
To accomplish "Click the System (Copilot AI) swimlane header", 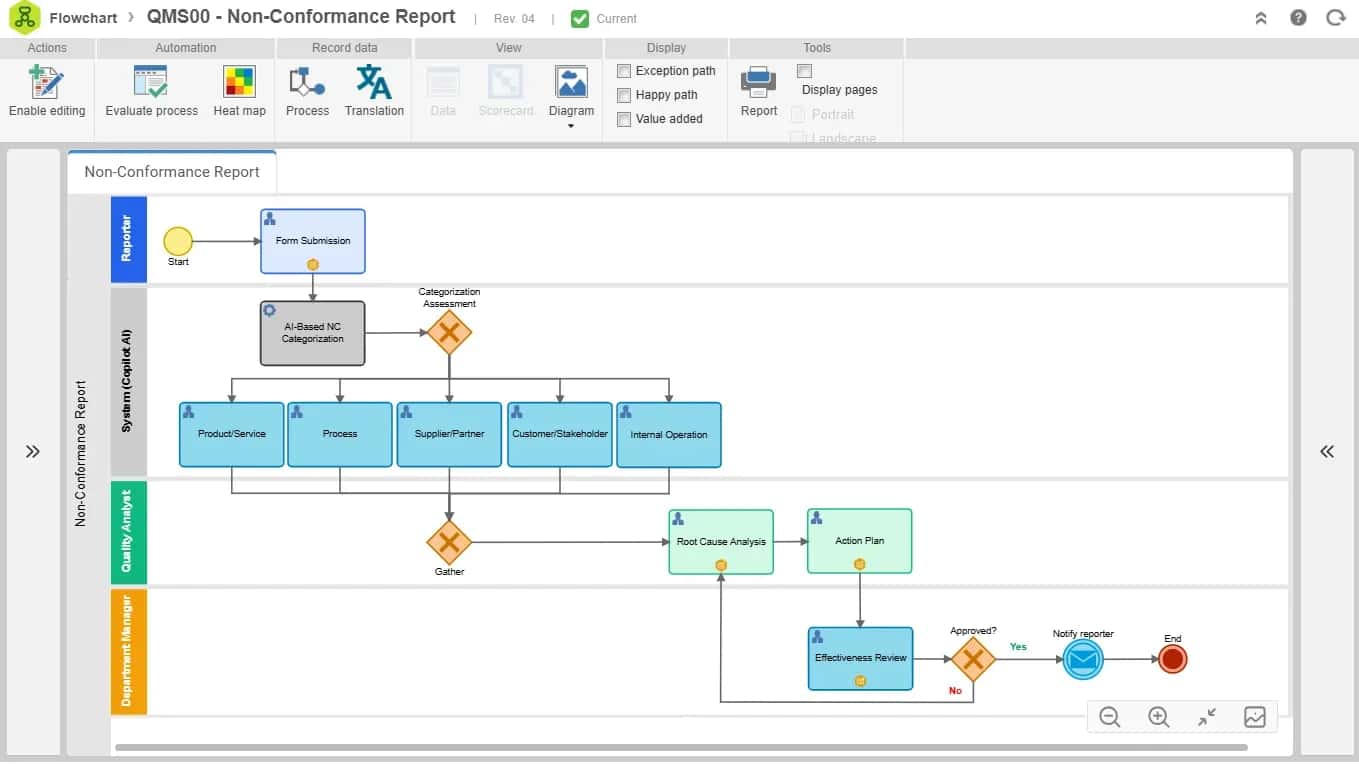I will pos(128,381).
